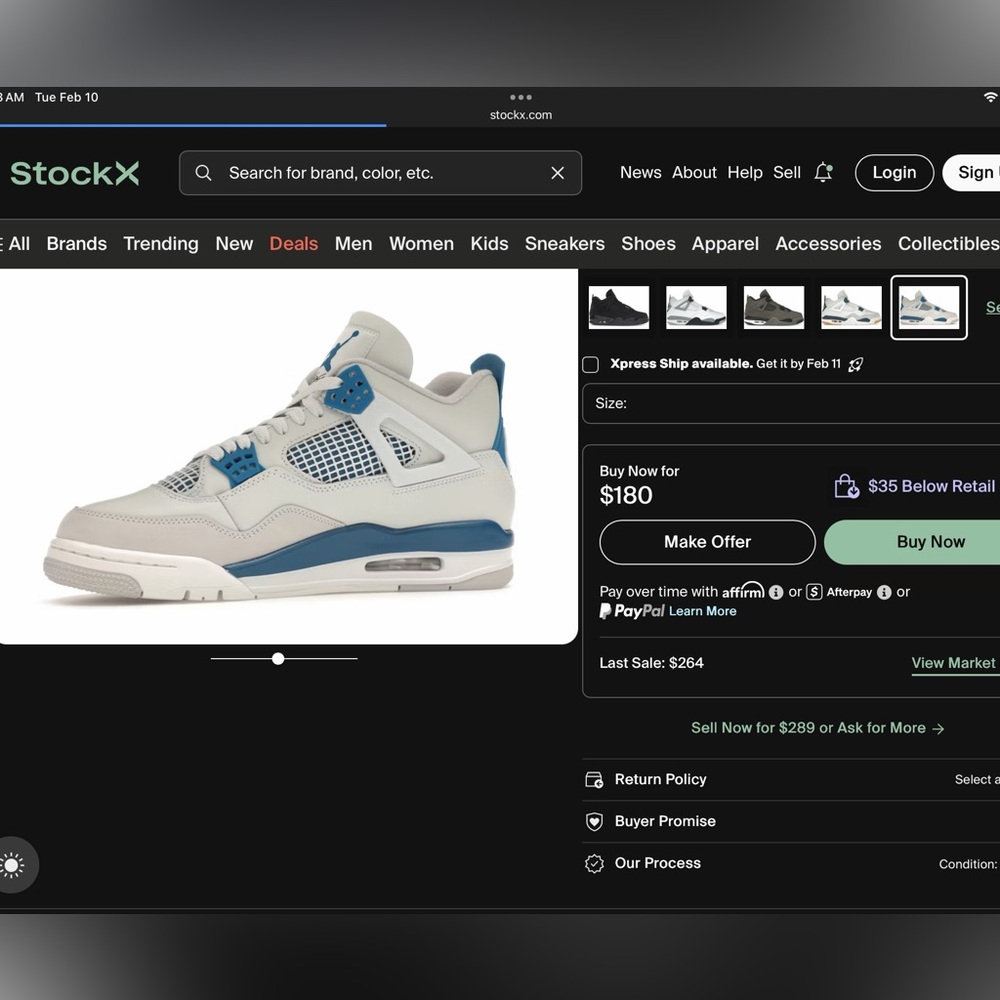Click the PayPal logo
This screenshot has width=1000, height=1000.
click(x=632, y=611)
